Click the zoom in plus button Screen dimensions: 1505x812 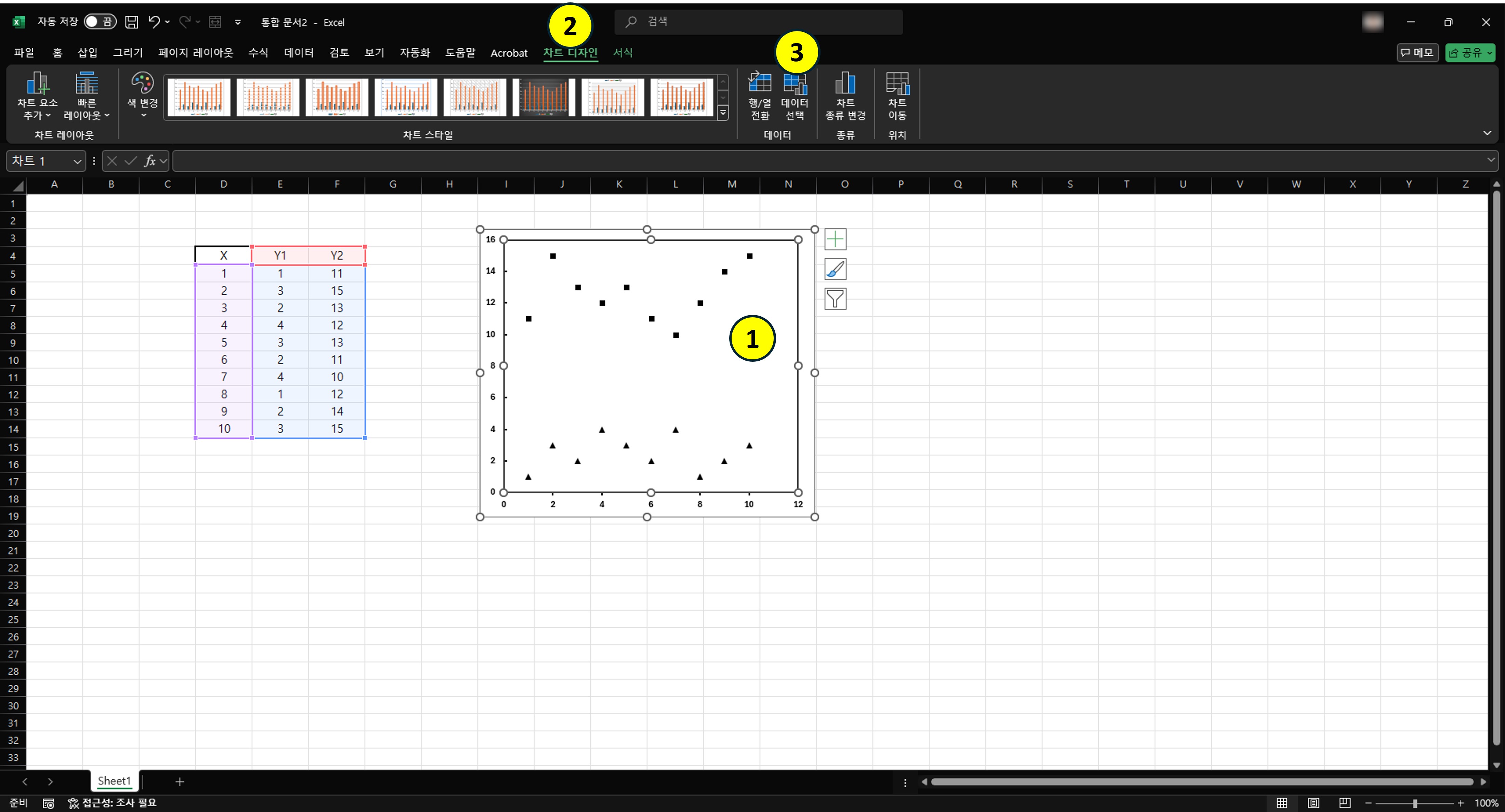pyautogui.click(x=1461, y=803)
